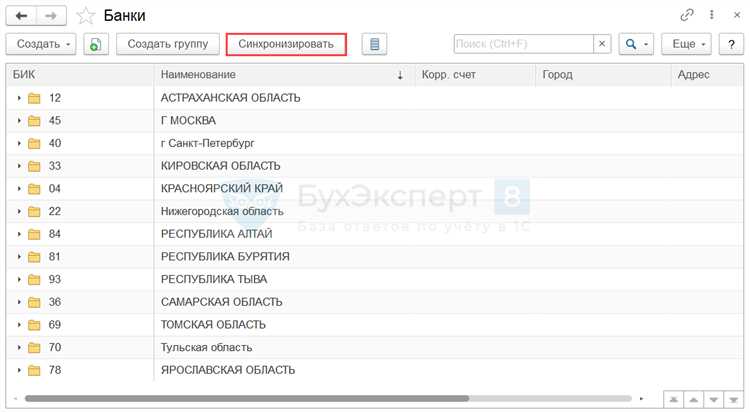This screenshot has height=413, width=750.
Task: Sort by the Наименование column header
Action: pyautogui.click(x=284, y=75)
